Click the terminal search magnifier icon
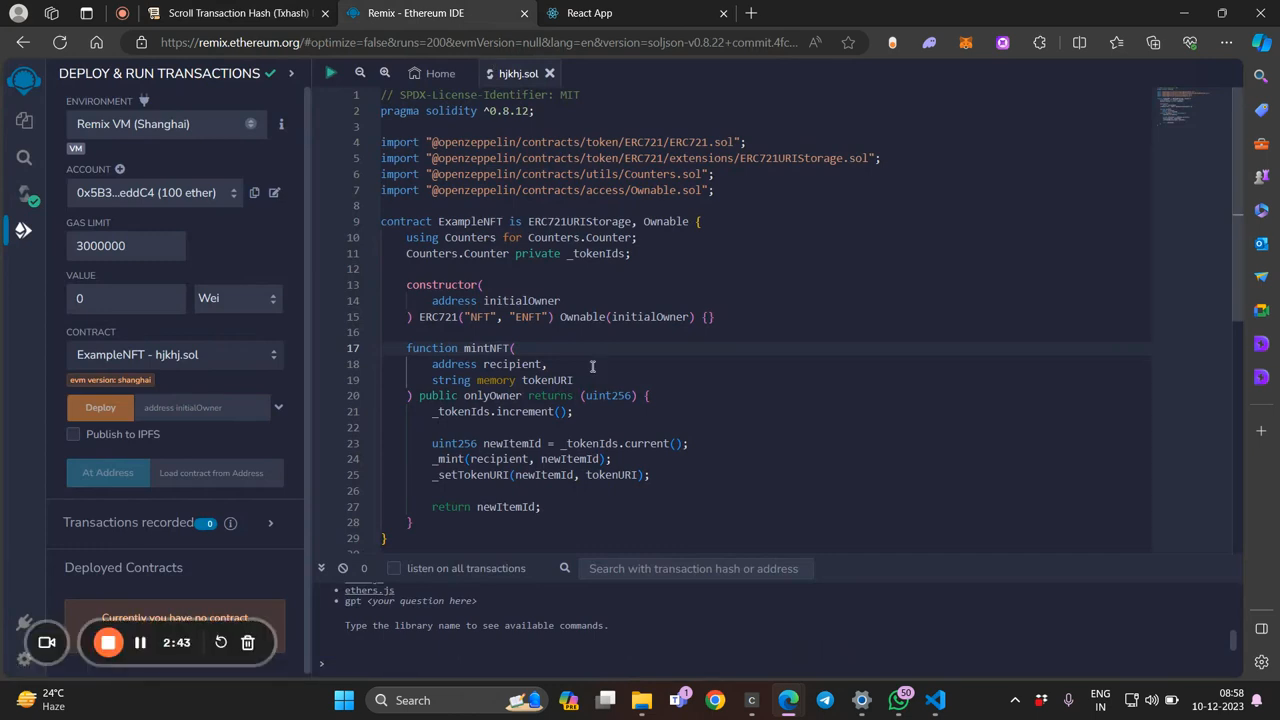 (565, 568)
